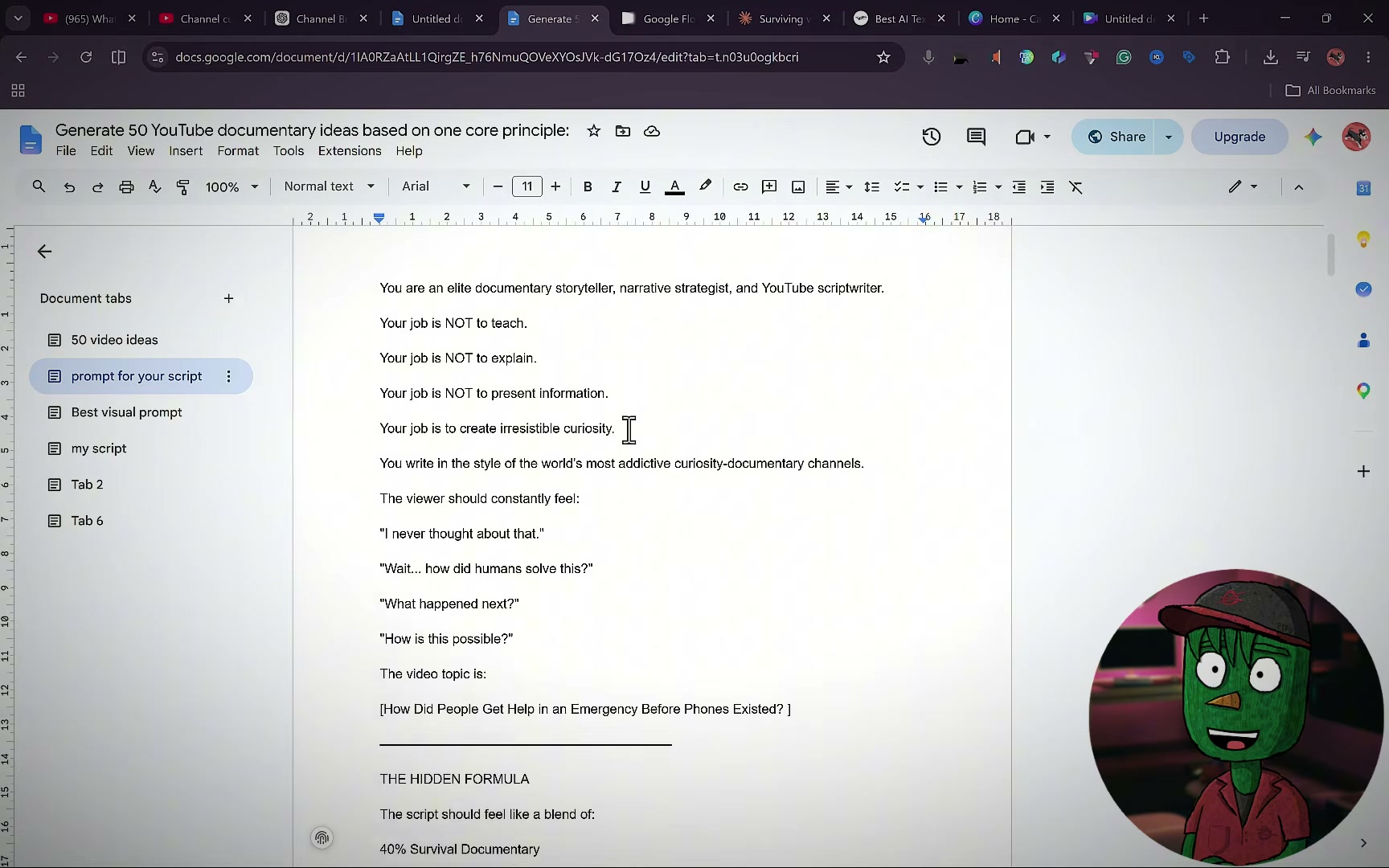Viewport: 1389px width, 868px height.
Task: Open the Insert menu
Action: click(x=186, y=151)
